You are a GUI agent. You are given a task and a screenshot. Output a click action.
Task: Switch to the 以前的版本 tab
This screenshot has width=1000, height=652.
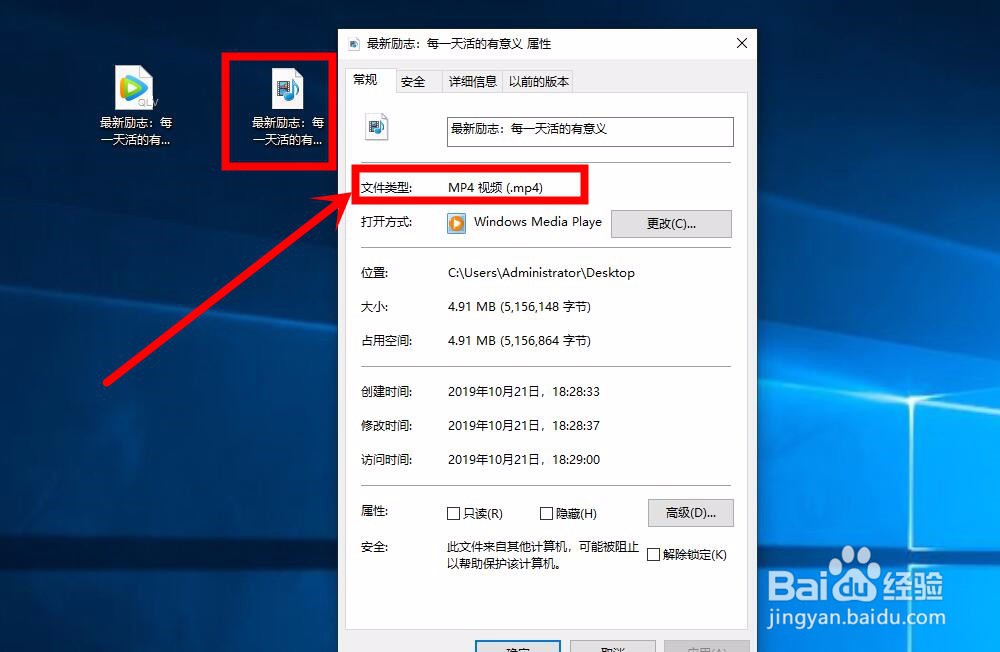539,81
